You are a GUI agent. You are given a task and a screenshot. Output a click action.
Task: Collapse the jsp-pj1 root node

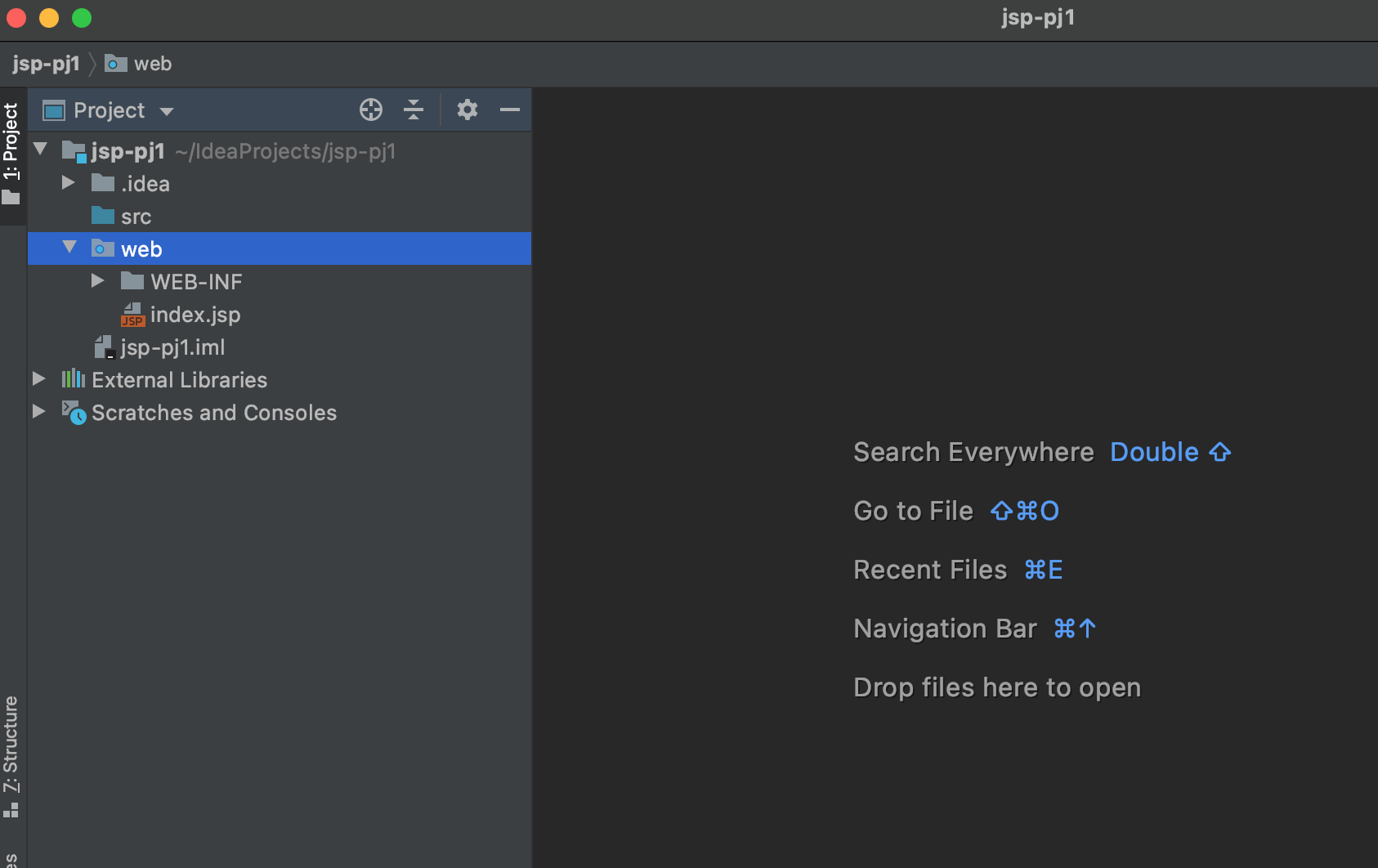coord(40,150)
